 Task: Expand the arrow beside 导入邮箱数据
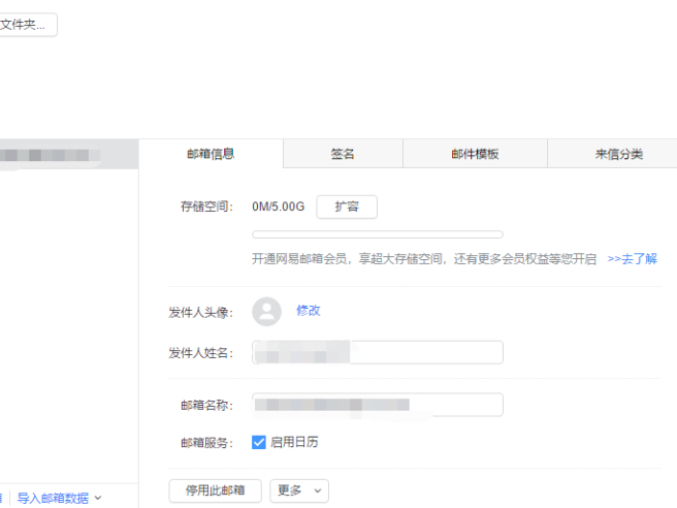tap(98, 498)
